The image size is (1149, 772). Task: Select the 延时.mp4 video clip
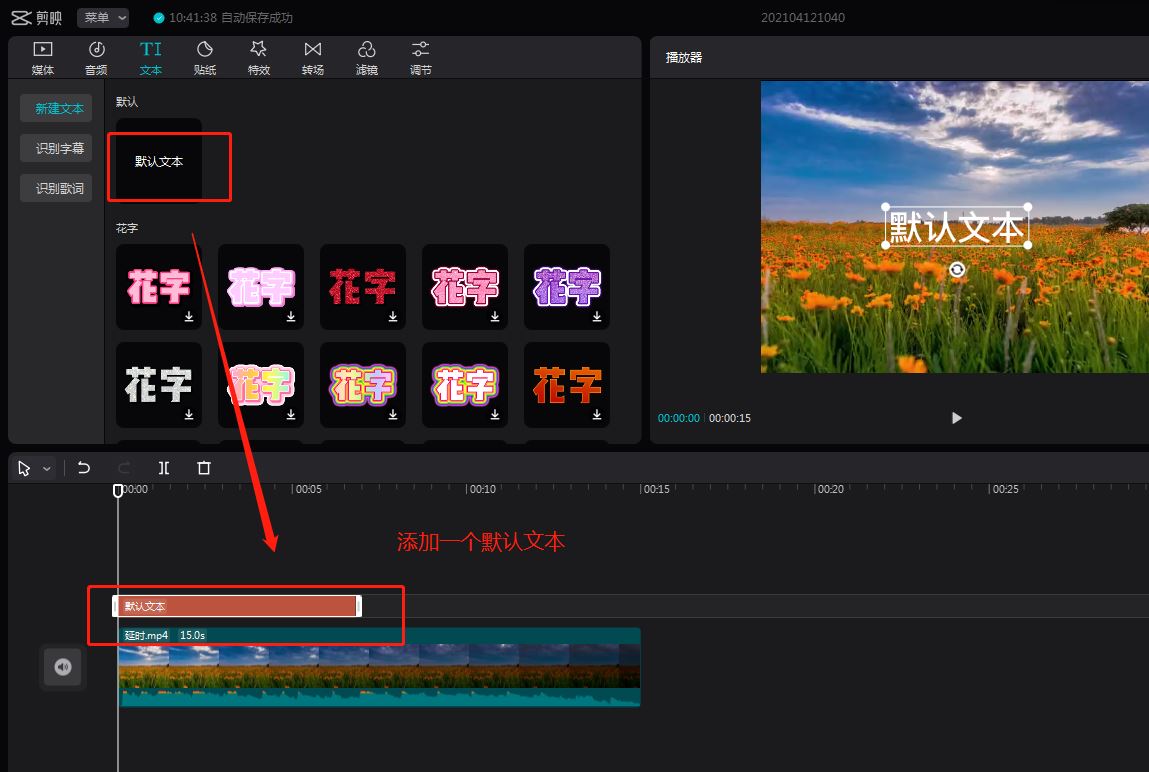click(x=380, y=667)
